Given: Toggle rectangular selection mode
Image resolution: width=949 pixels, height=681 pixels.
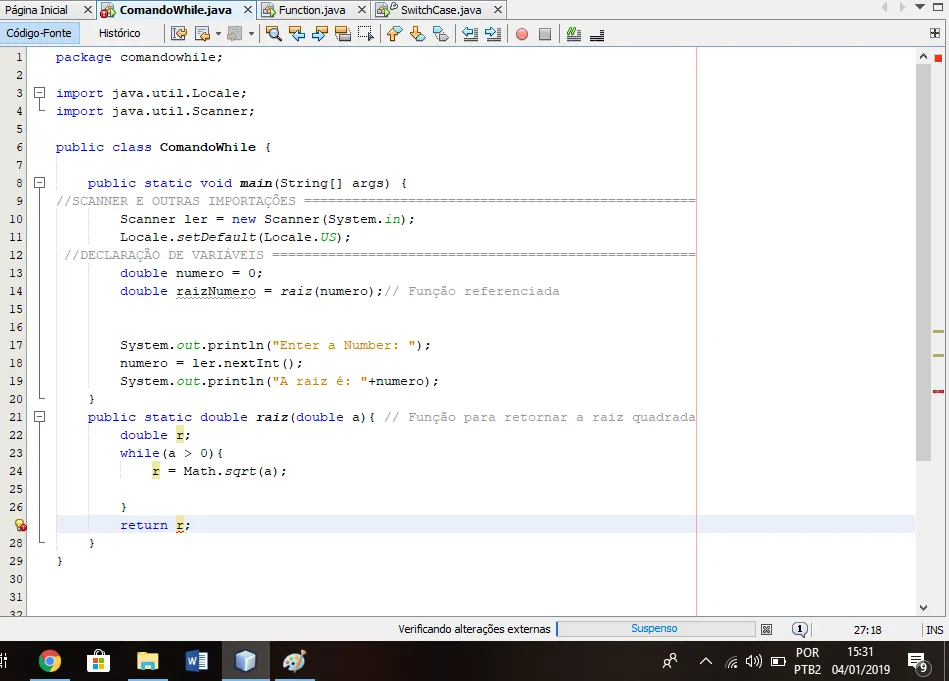Looking at the screenshot, I should (365, 34).
